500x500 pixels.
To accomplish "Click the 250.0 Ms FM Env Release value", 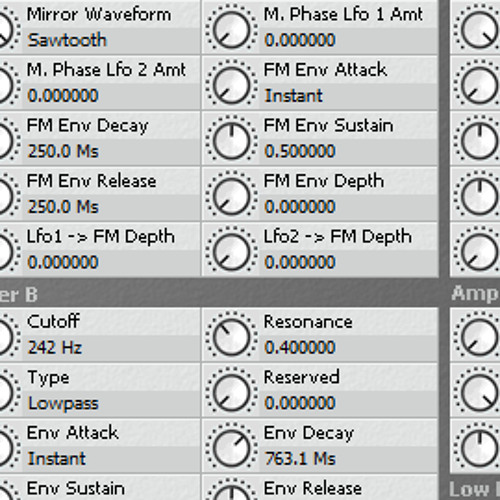I will (63, 207).
